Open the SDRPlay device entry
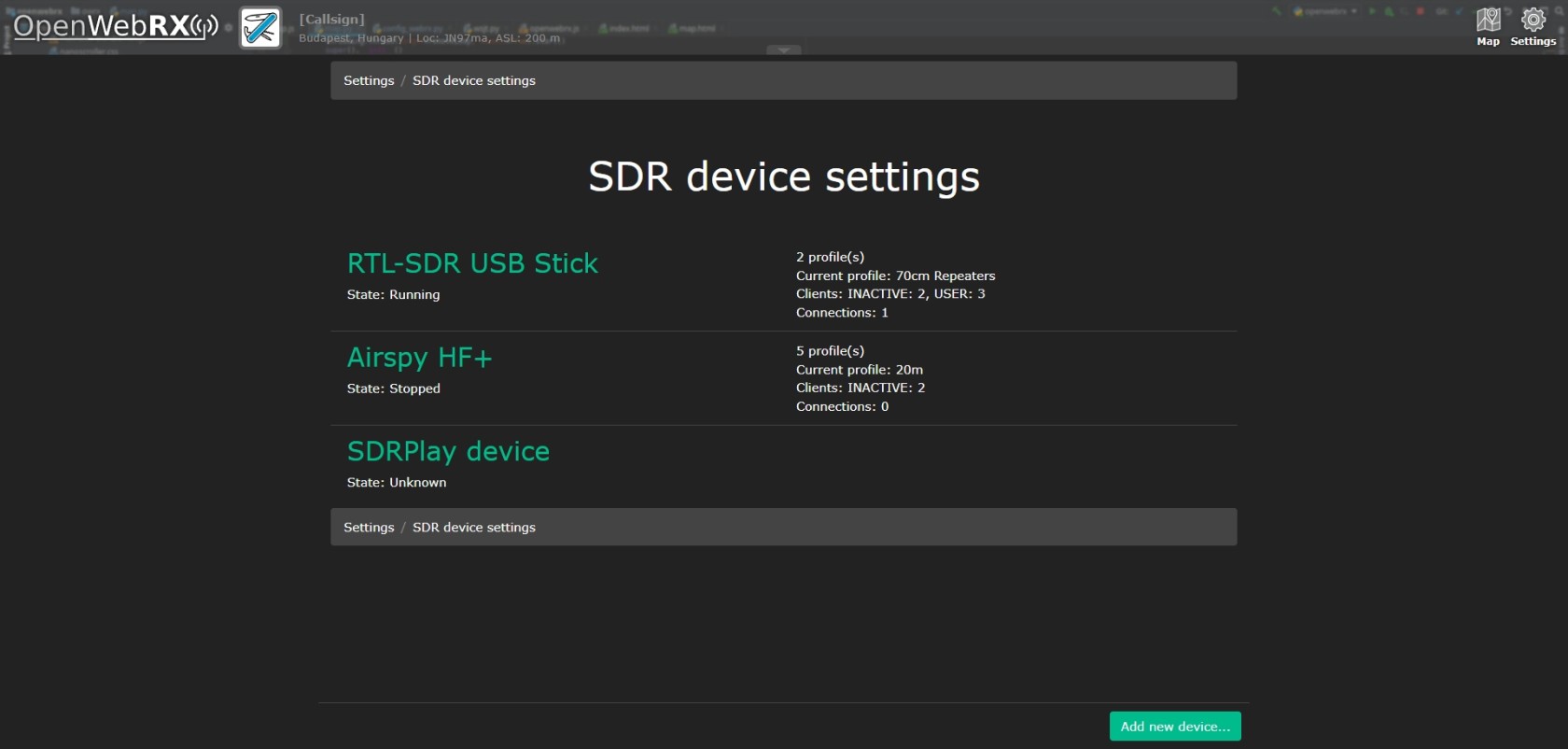The width and height of the screenshot is (1568, 749). click(x=448, y=451)
